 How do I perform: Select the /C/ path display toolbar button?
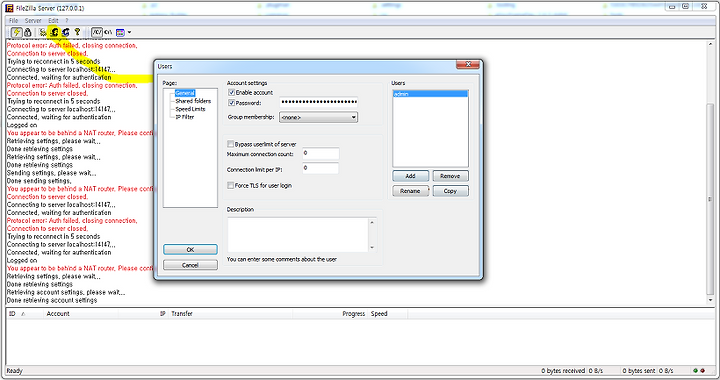(x=96, y=32)
